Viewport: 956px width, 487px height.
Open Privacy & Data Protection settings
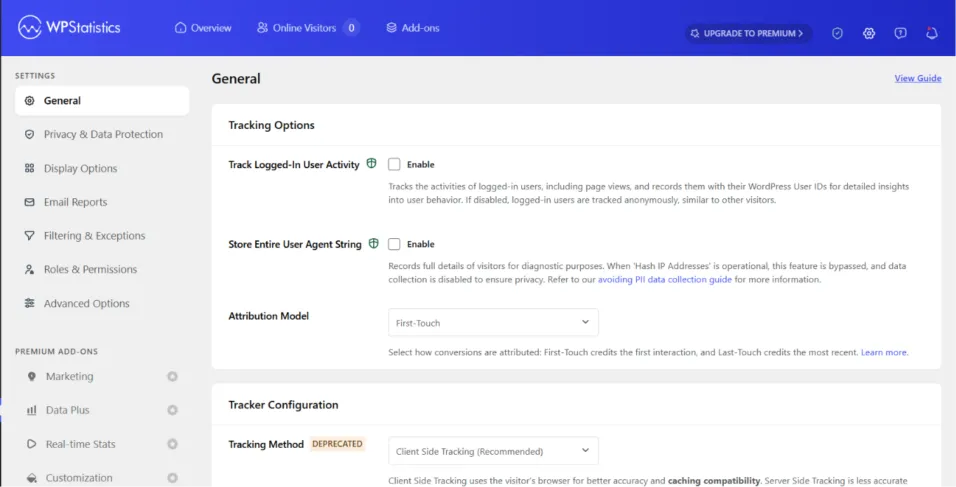pos(102,134)
